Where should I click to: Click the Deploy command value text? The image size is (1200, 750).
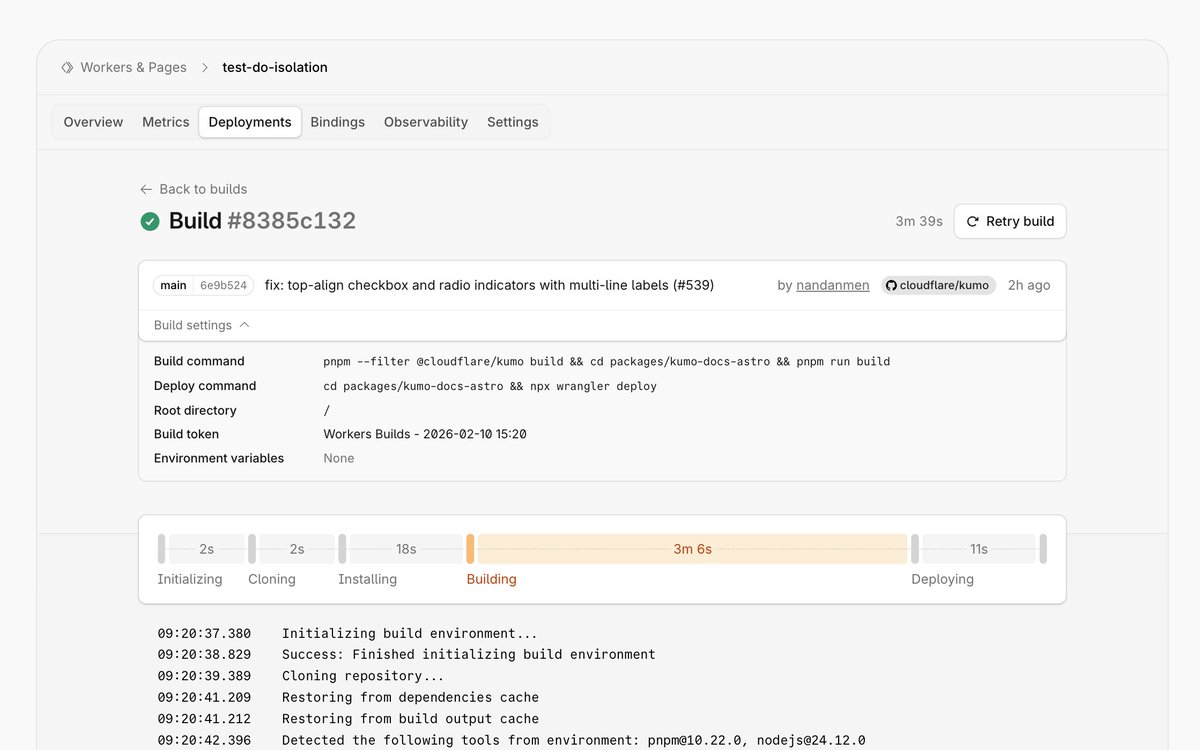490,386
